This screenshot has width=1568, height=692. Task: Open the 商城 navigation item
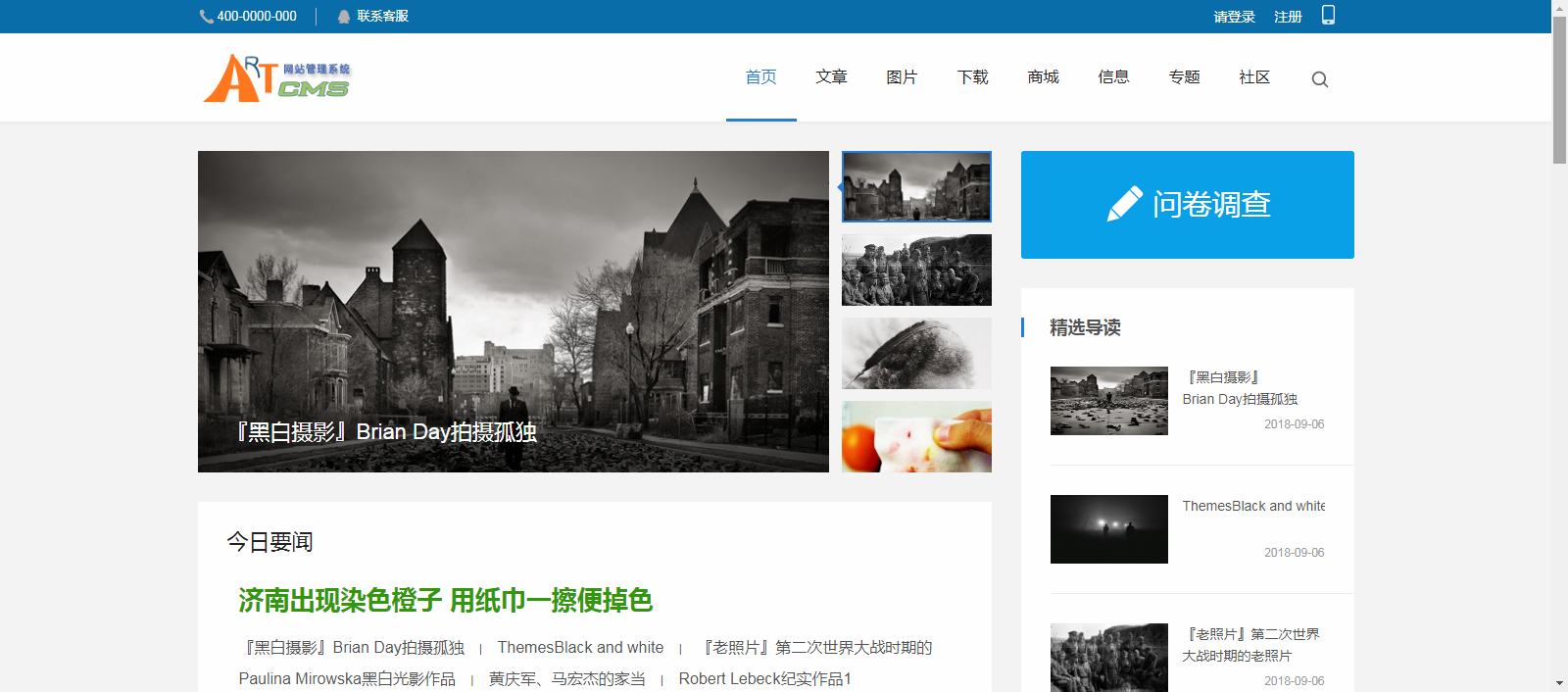point(1044,76)
